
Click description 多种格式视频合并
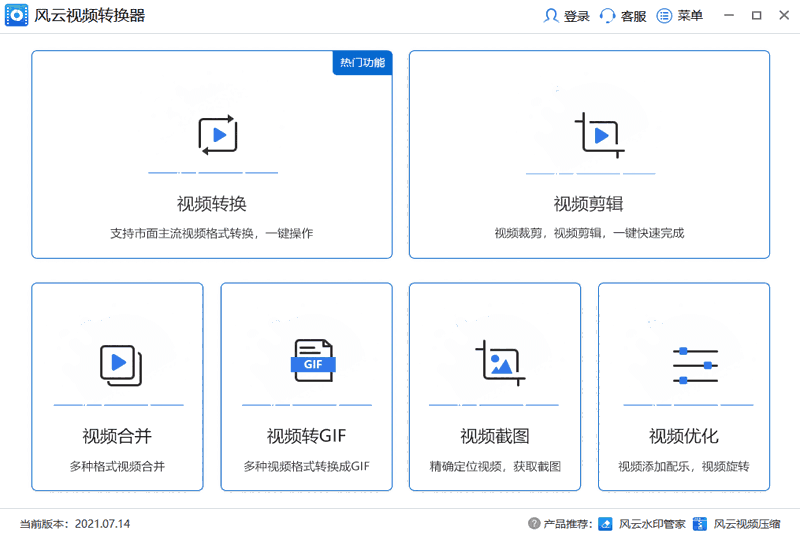[117, 466]
